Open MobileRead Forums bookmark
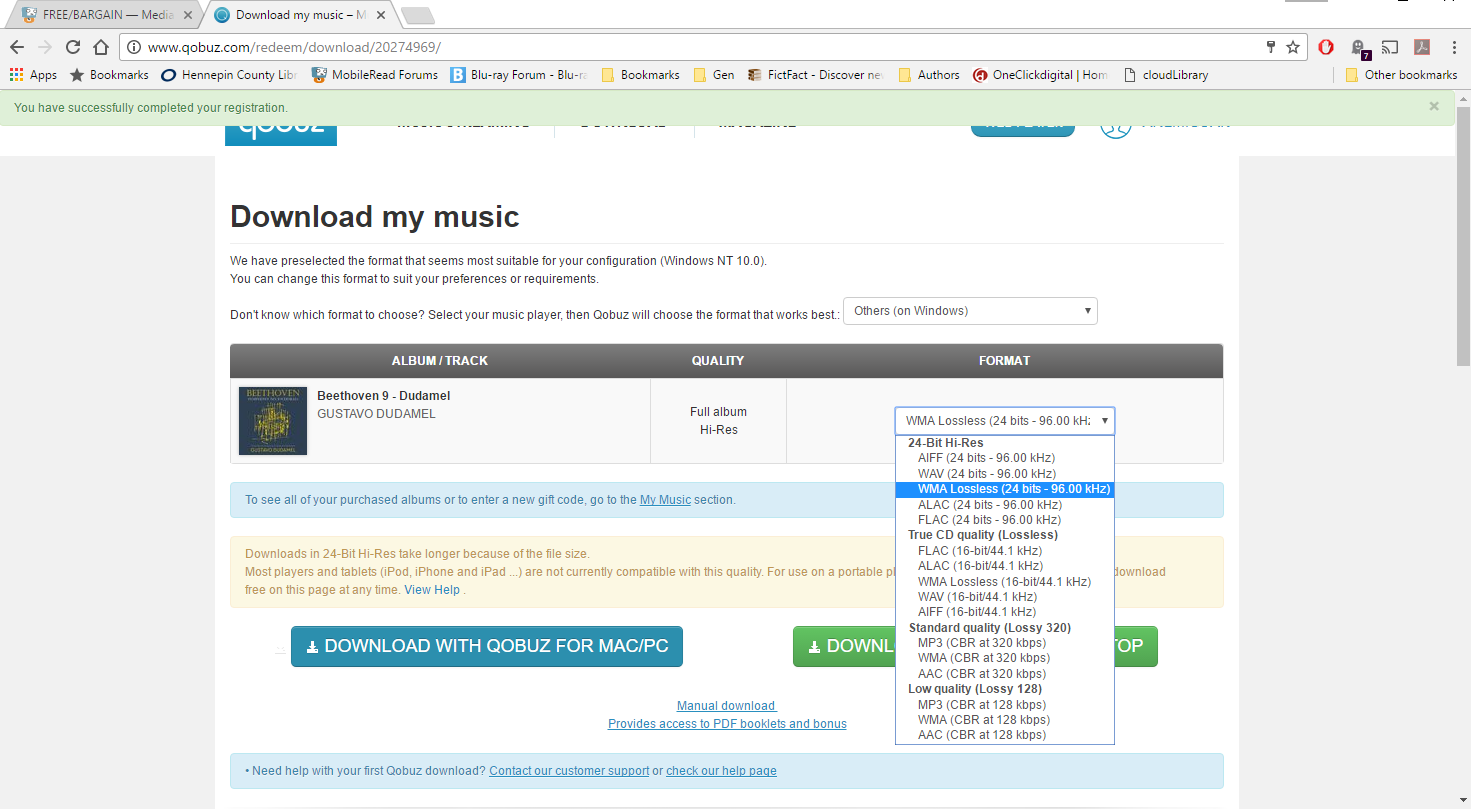The width and height of the screenshot is (1471, 809). pos(375,75)
